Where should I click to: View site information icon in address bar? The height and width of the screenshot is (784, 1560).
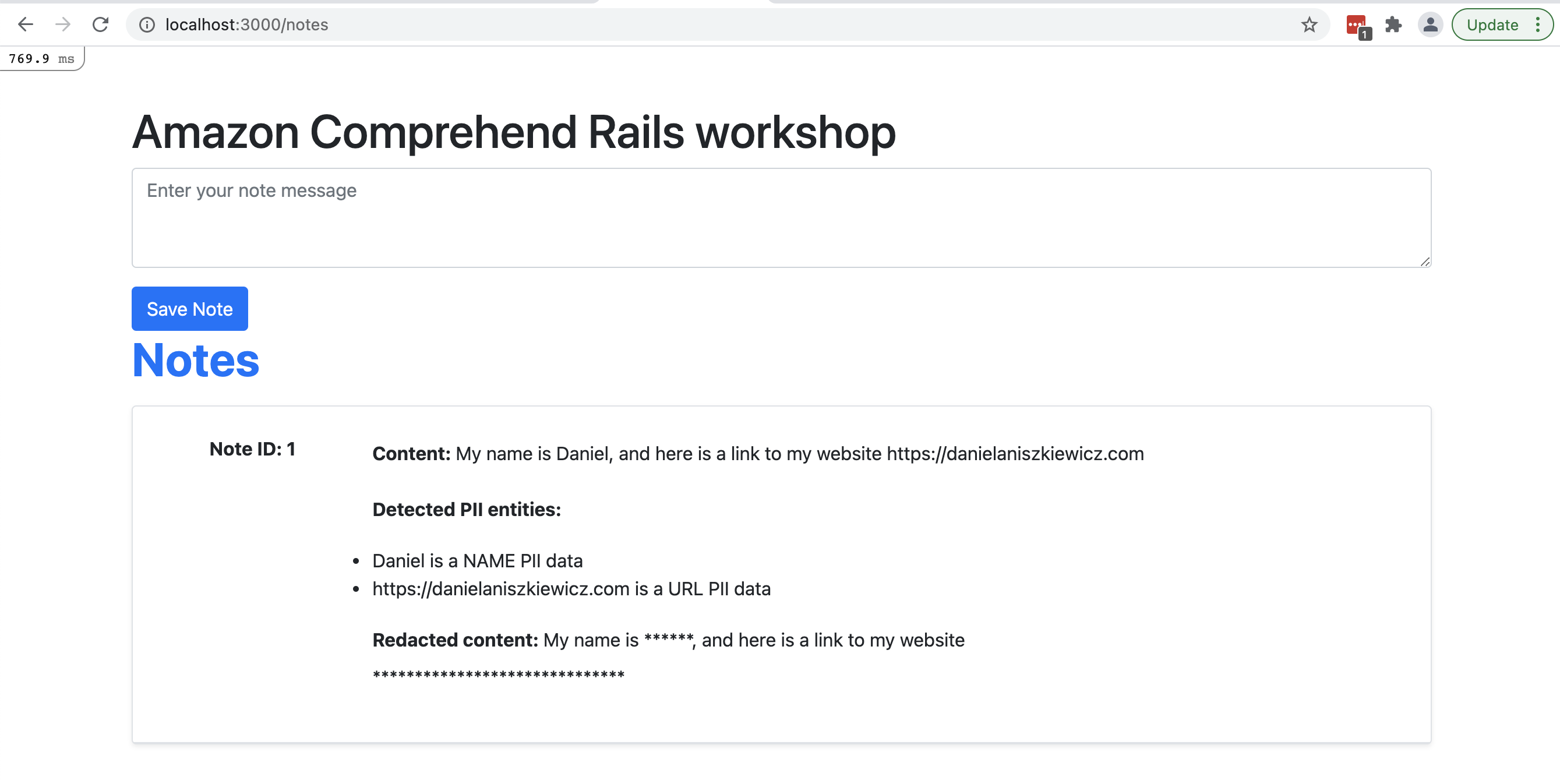(147, 25)
